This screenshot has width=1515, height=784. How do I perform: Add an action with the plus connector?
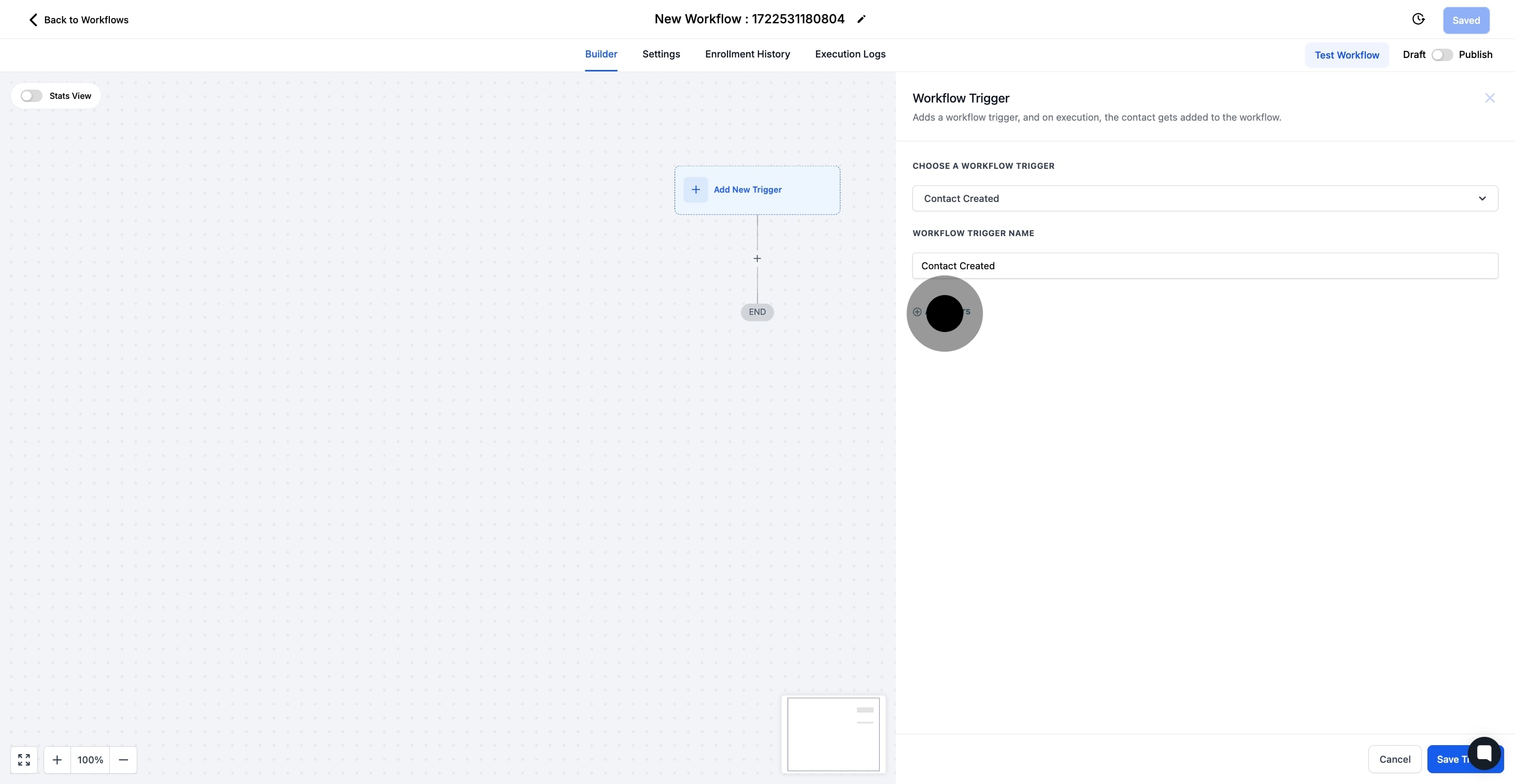pos(757,258)
